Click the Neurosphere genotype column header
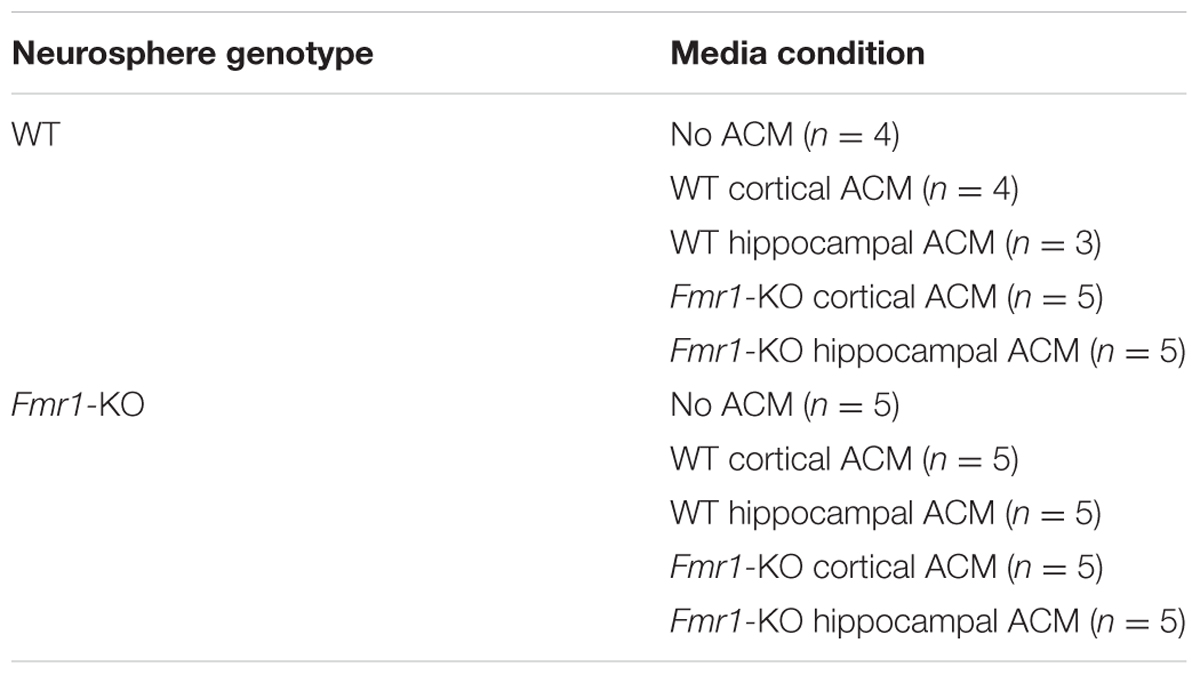This screenshot has height=675, width=1200. point(192,53)
